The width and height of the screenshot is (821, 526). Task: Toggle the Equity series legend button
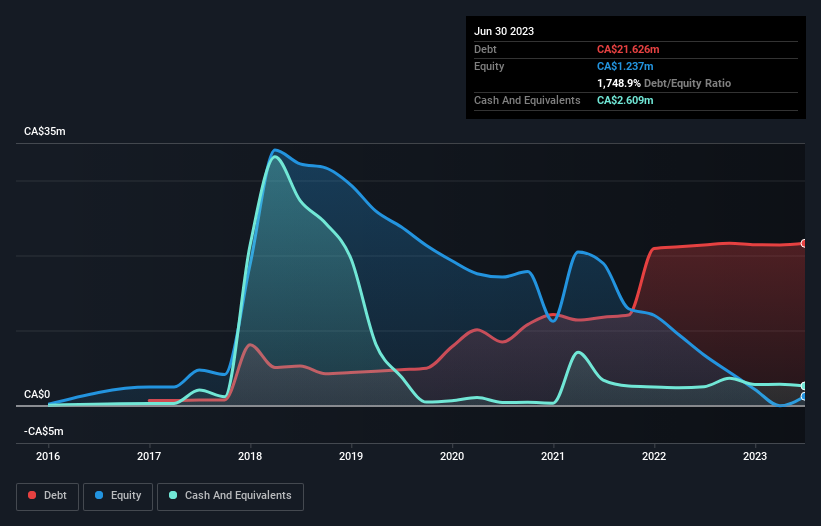point(118,496)
